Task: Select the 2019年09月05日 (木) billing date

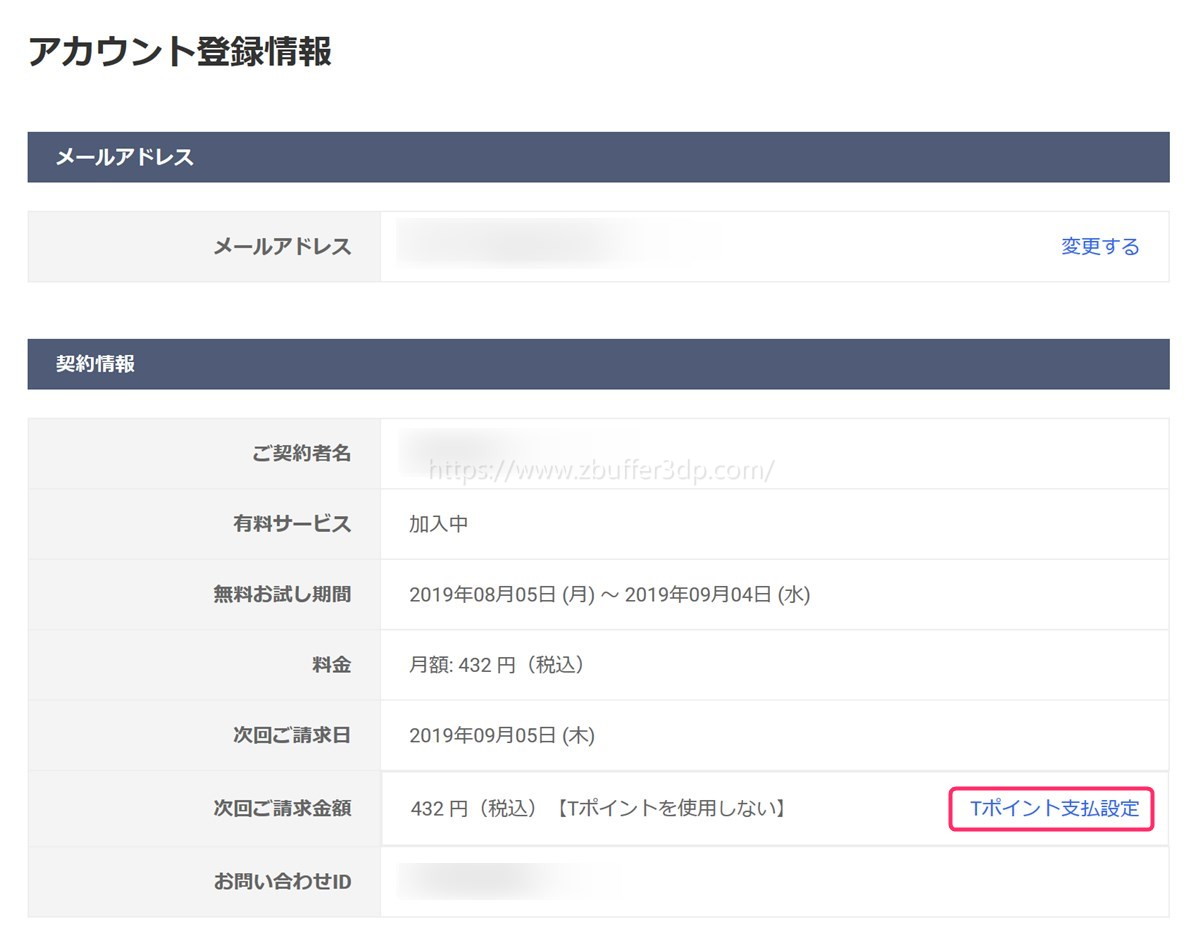Action: pyautogui.click(x=502, y=736)
